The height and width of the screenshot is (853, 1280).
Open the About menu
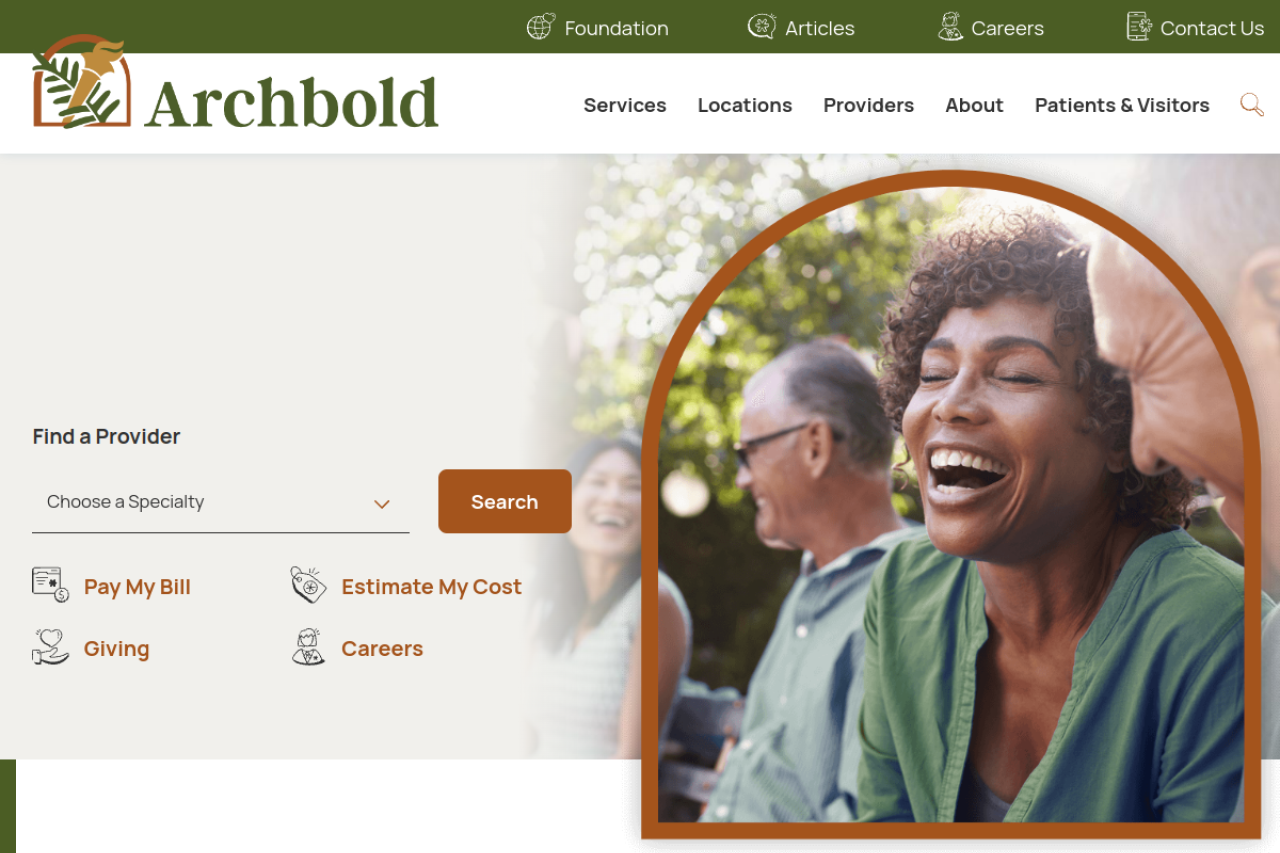click(x=974, y=105)
